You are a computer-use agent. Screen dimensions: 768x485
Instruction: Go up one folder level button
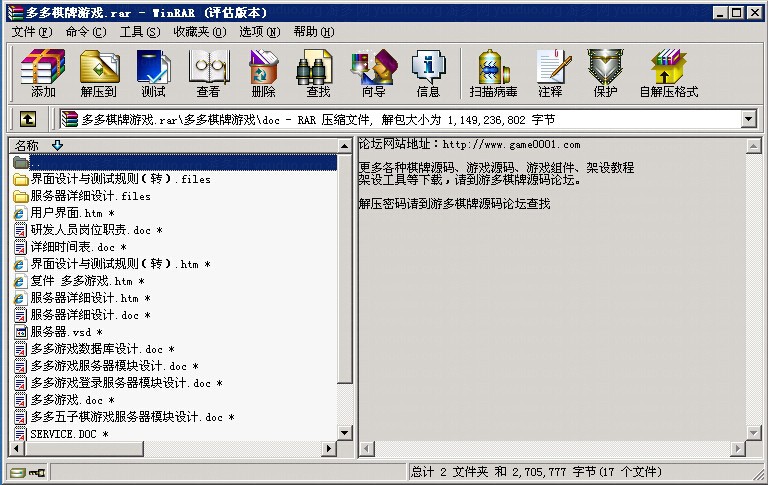[28, 119]
